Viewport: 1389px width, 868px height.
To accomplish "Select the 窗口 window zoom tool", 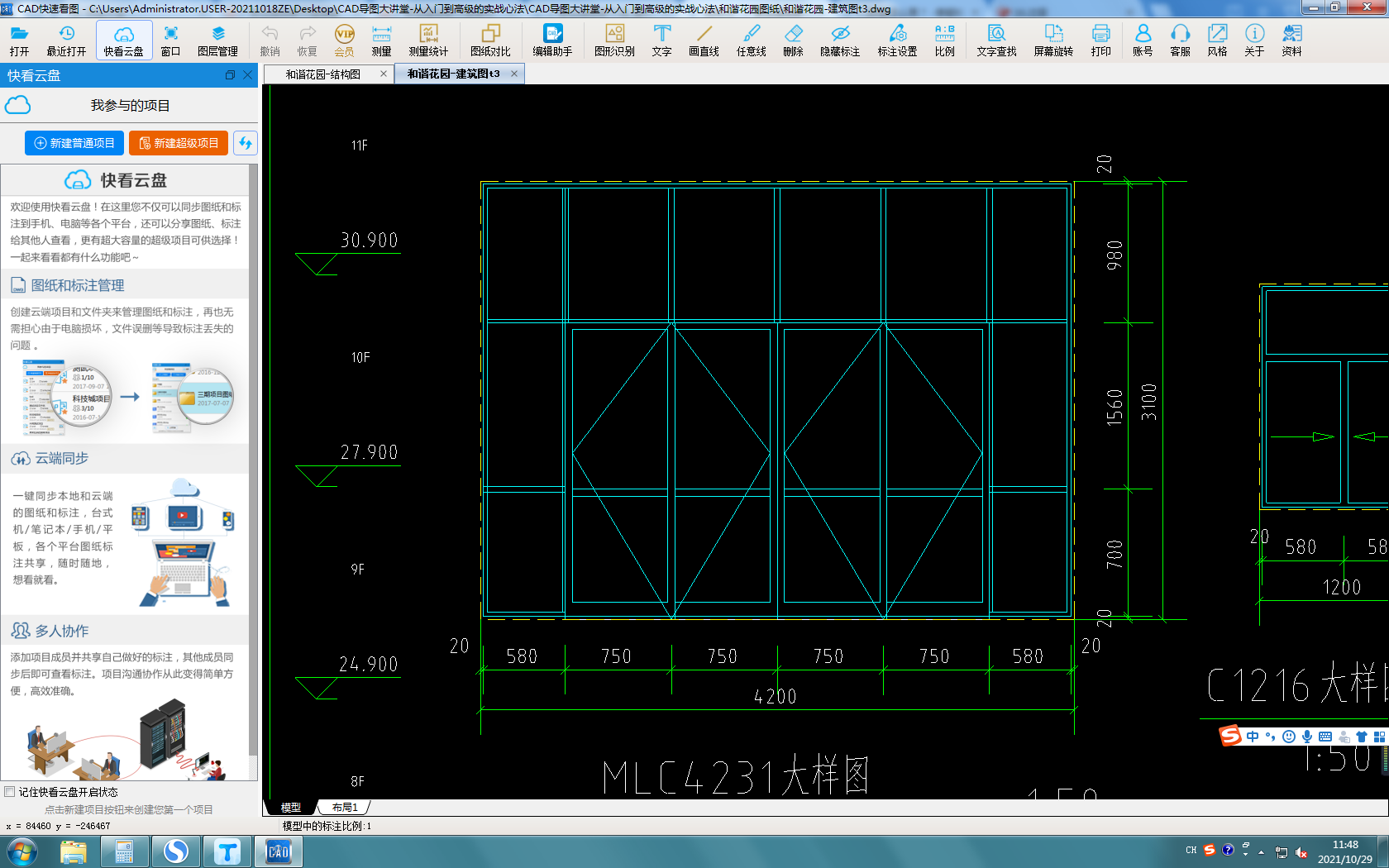I will tap(170, 40).
